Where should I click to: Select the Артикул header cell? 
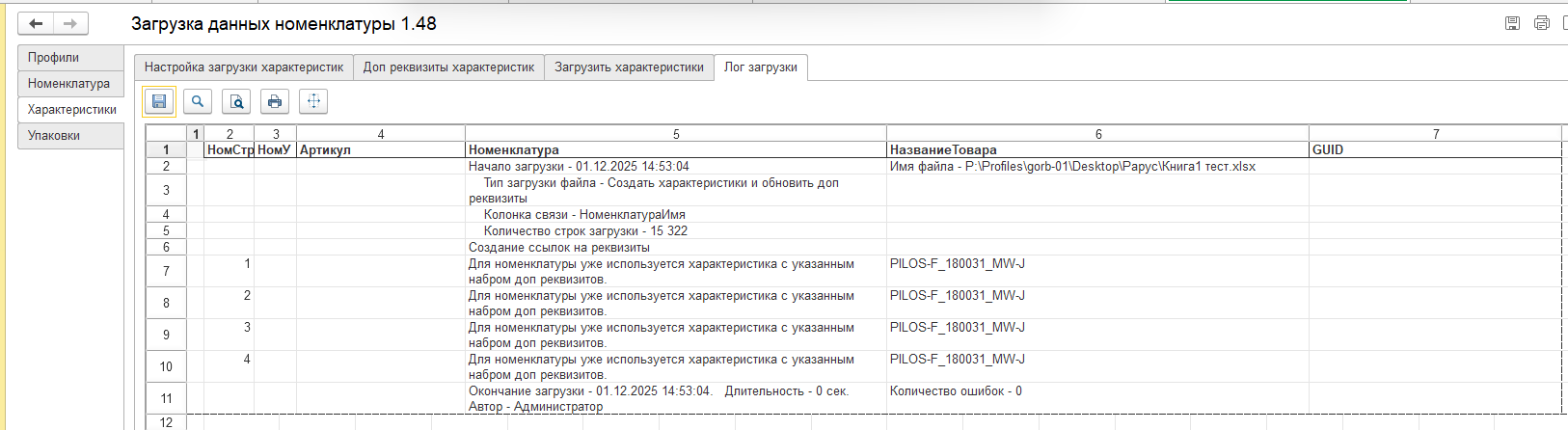380,150
